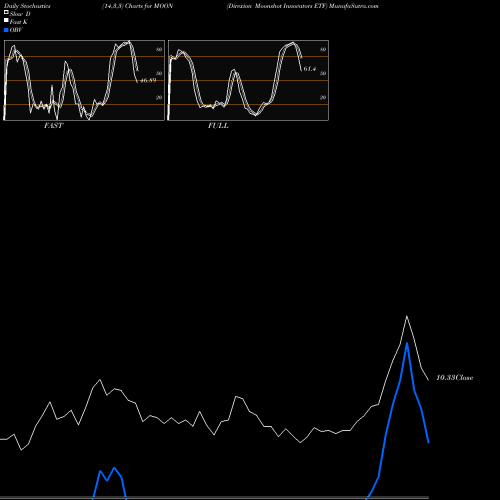Click the 50 axis label in FULL chart
Screen dimensions: 500x500
click(323, 73)
